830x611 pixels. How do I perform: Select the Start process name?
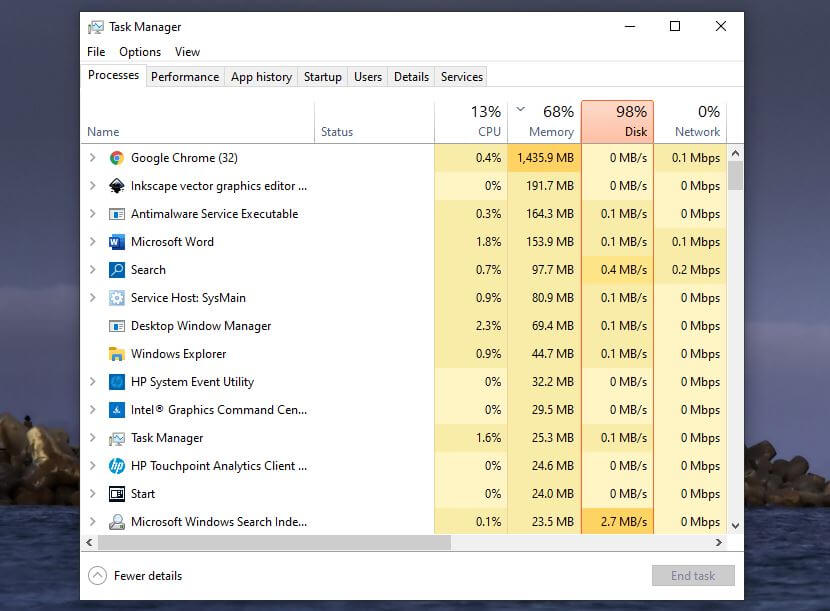point(143,494)
